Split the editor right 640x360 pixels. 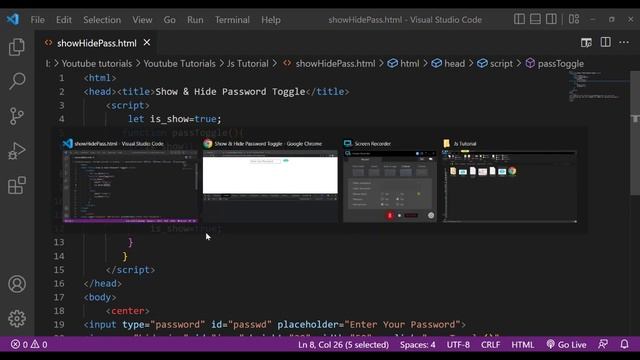(x=605, y=42)
